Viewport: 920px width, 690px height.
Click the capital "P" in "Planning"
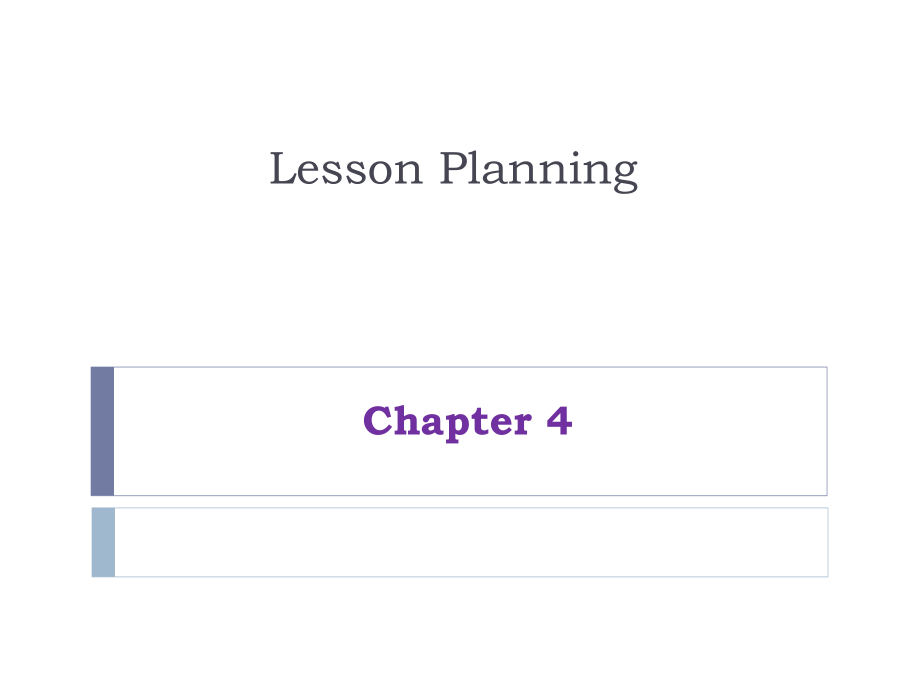coord(452,169)
